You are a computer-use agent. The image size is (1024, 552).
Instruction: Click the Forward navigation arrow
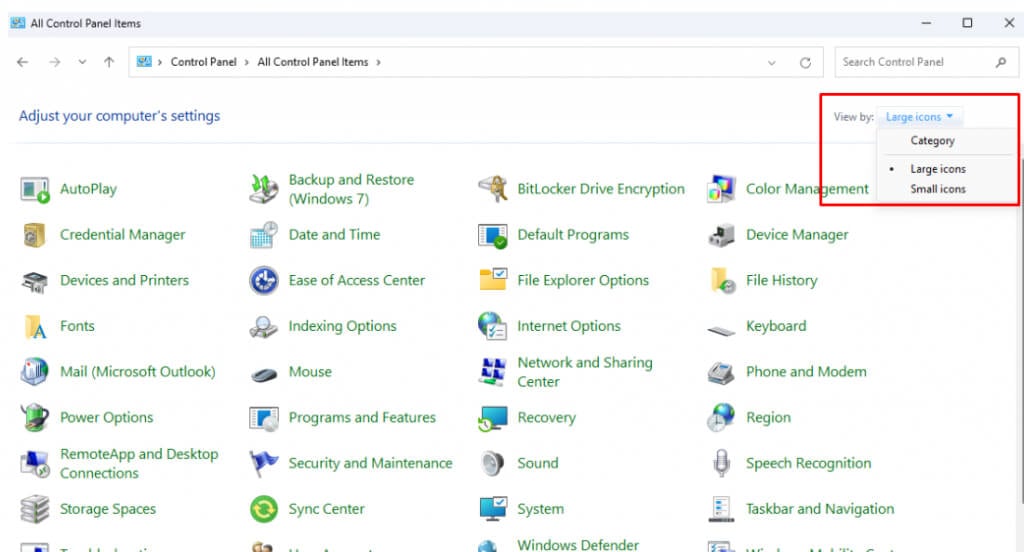pos(55,62)
